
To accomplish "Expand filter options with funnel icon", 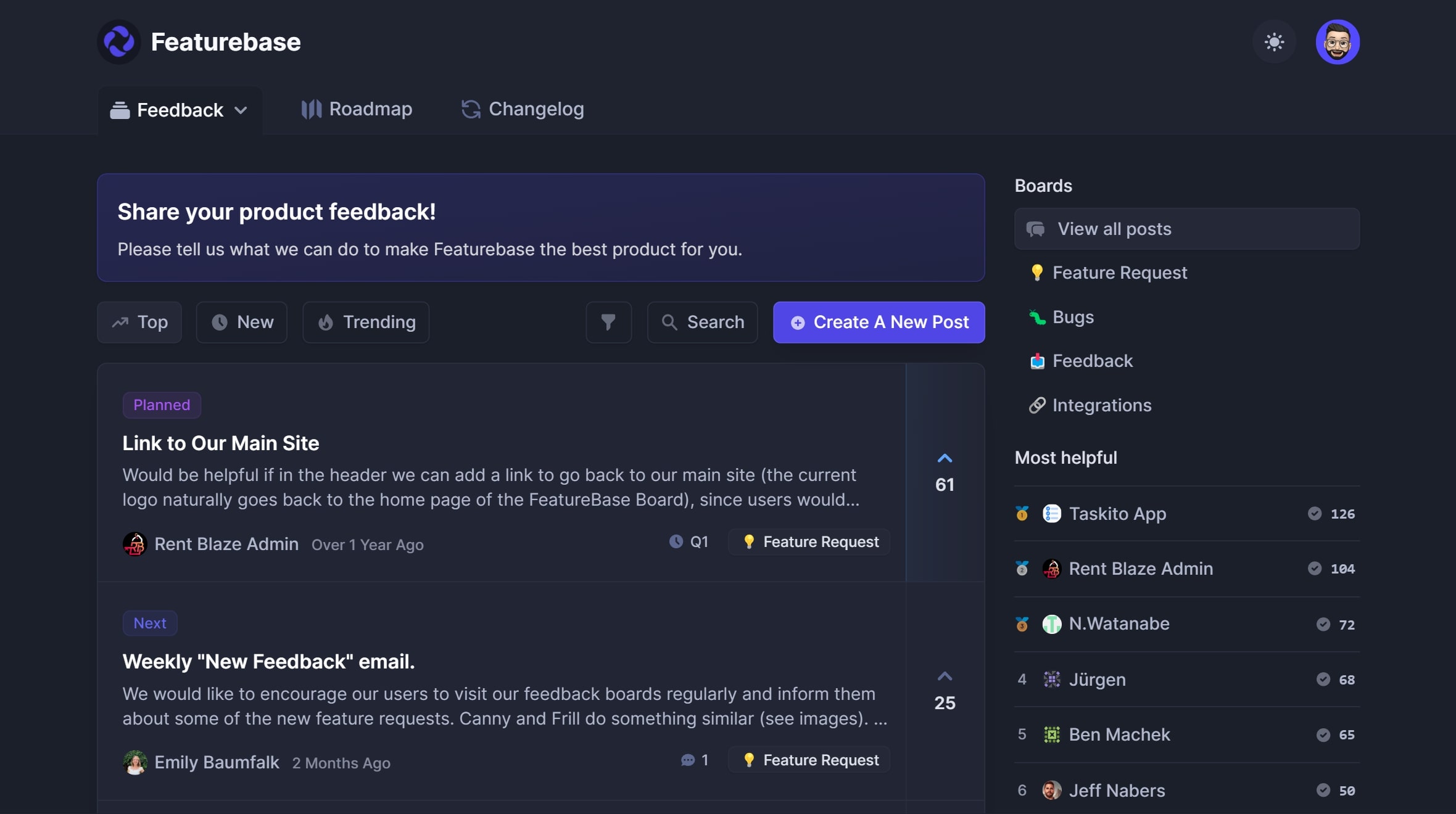I will (608, 322).
